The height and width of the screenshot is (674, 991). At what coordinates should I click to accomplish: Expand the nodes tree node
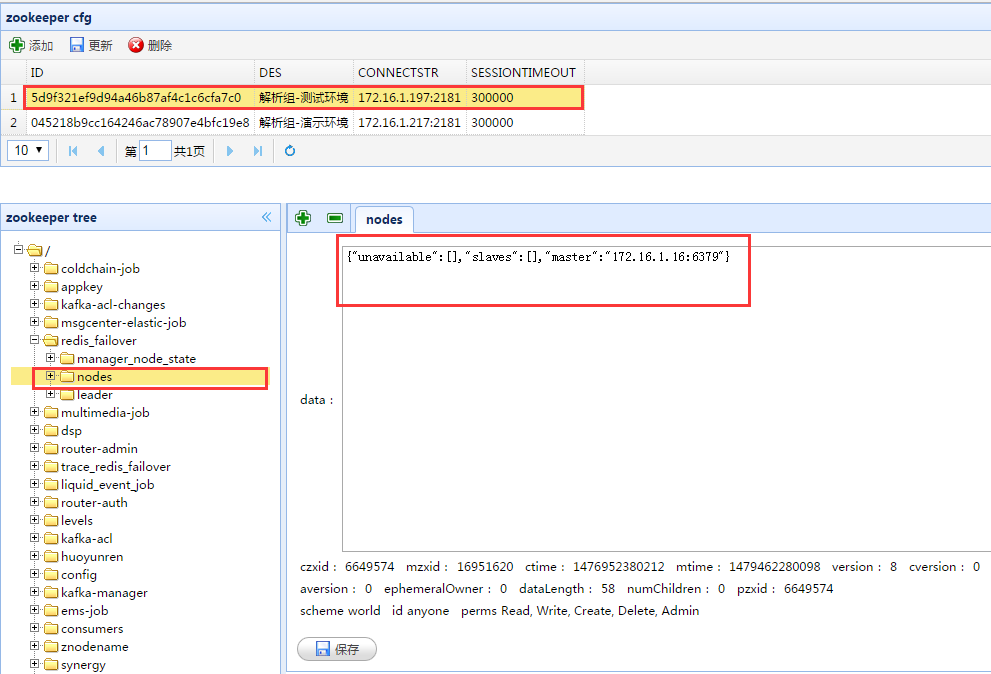[51, 376]
